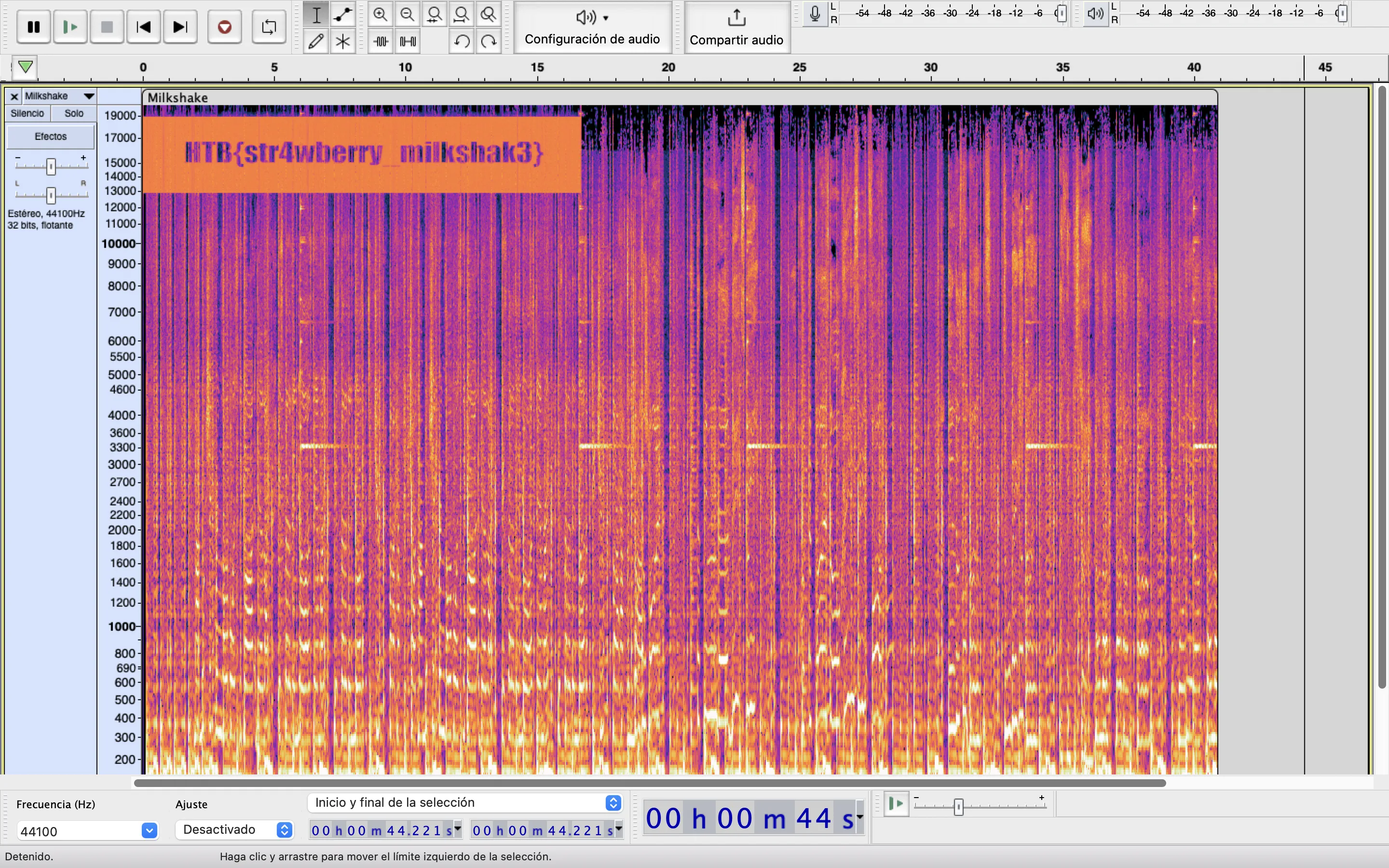The width and height of the screenshot is (1389, 868).
Task: Open 'Inicio y final de la selección' dropdown
Action: [x=465, y=802]
